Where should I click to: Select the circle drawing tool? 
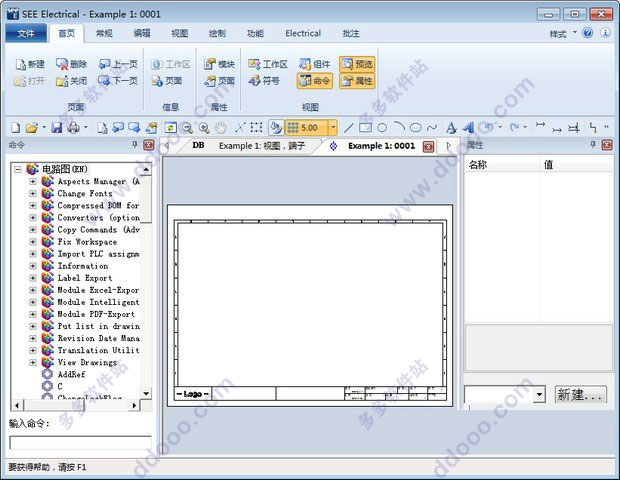coord(382,128)
